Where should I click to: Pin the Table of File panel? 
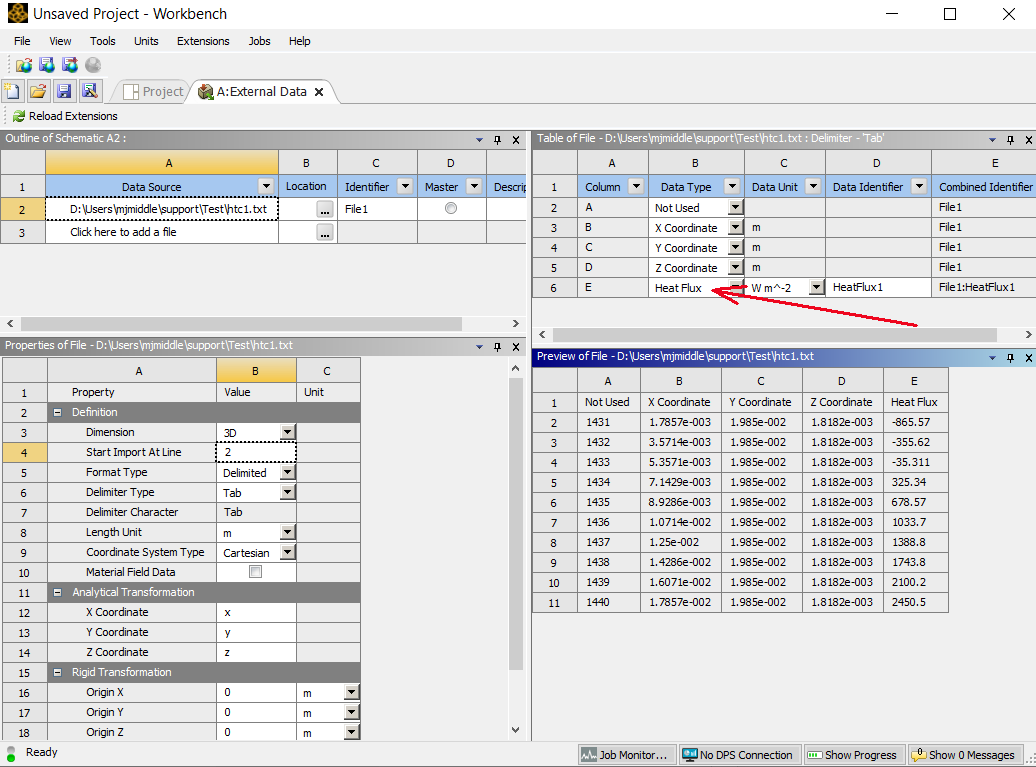tap(1010, 139)
